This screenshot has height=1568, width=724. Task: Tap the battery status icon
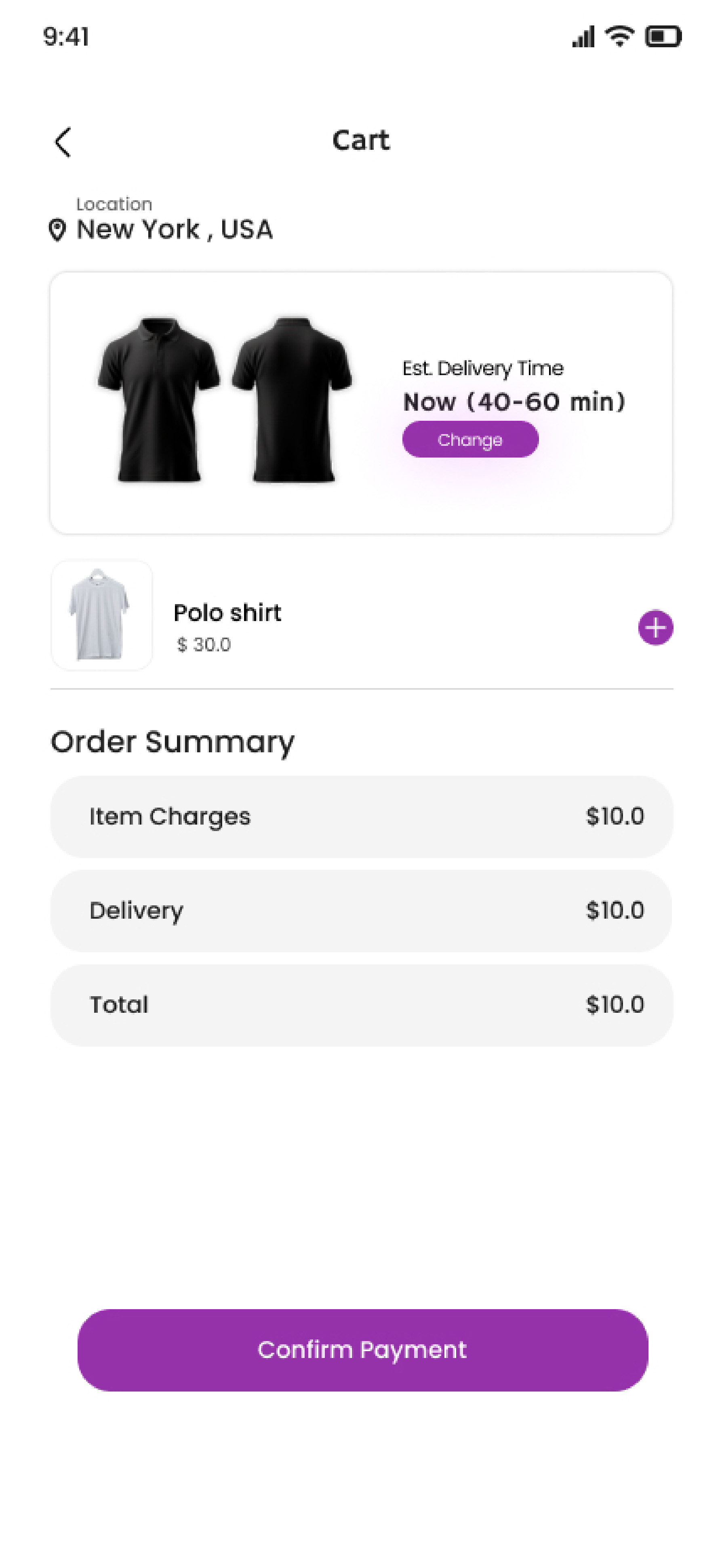click(x=663, y=36)
